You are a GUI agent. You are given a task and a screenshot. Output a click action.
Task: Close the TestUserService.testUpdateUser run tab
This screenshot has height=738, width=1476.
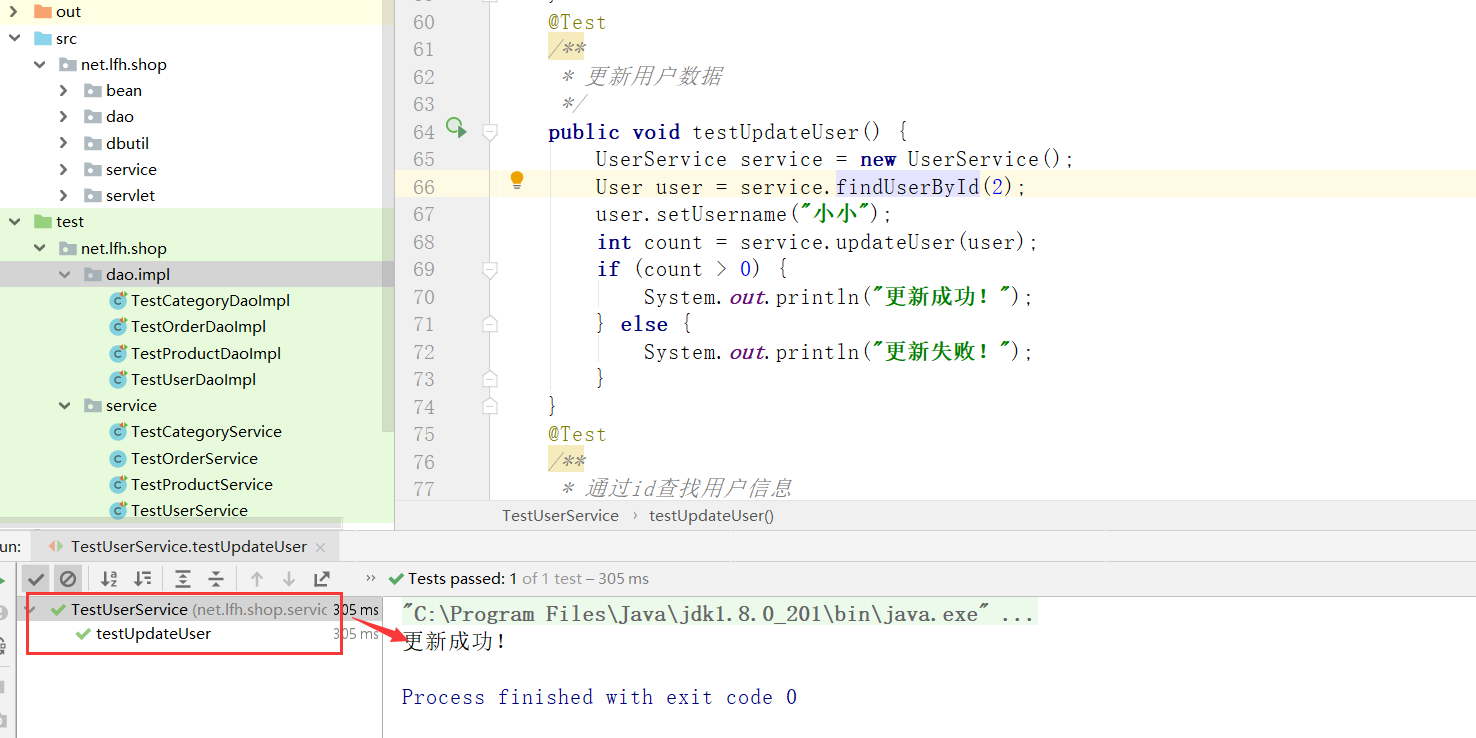tap(320, 547)
